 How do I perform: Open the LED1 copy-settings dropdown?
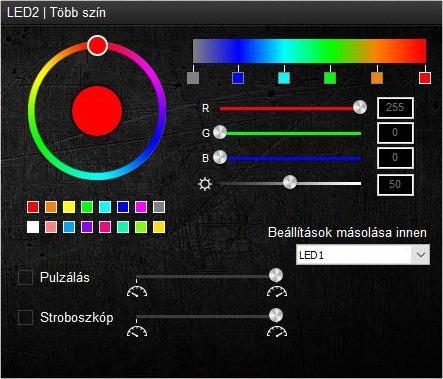(x=363, y=255)
